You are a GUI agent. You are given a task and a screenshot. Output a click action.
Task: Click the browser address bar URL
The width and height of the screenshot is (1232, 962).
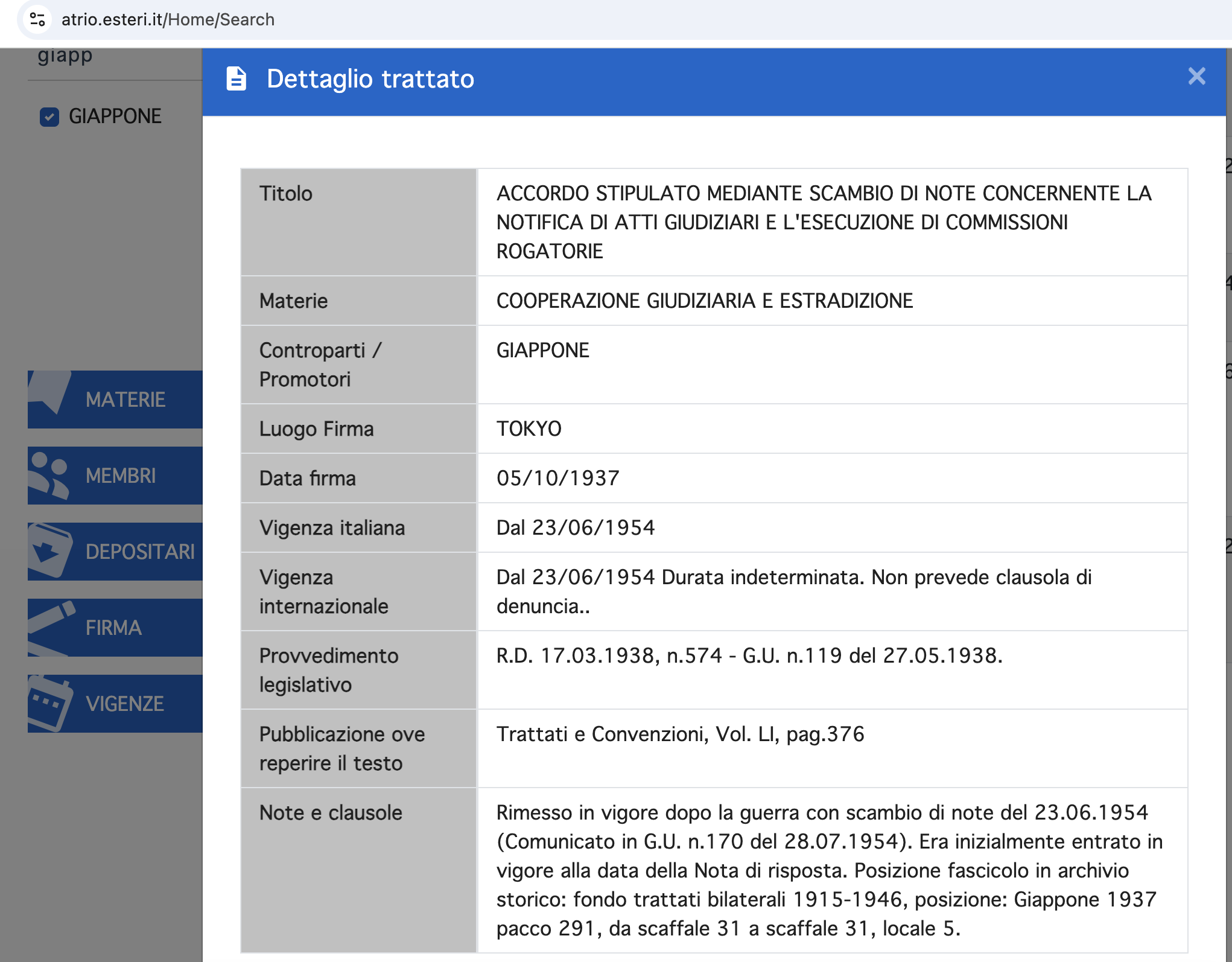[168, 19]
